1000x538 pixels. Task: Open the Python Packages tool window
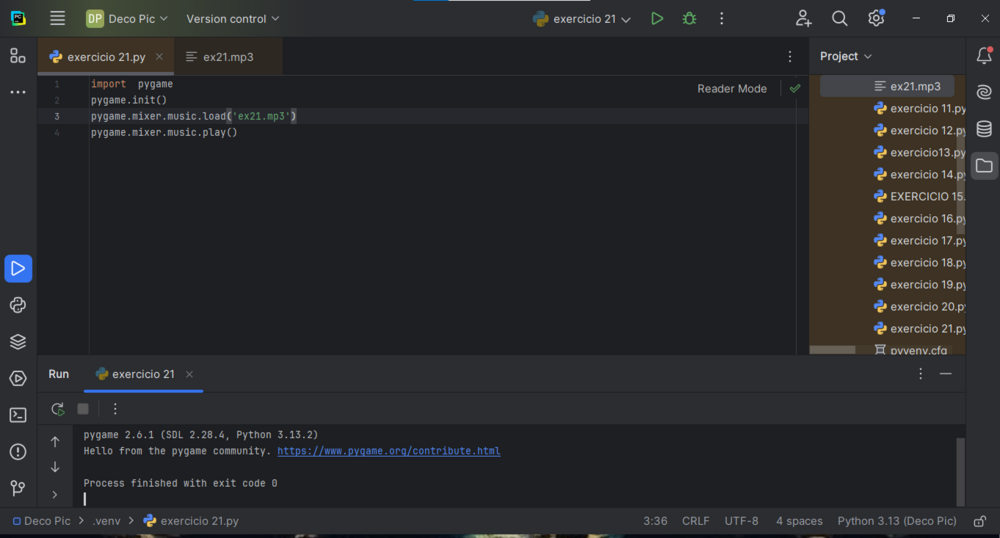click(18, 342)
